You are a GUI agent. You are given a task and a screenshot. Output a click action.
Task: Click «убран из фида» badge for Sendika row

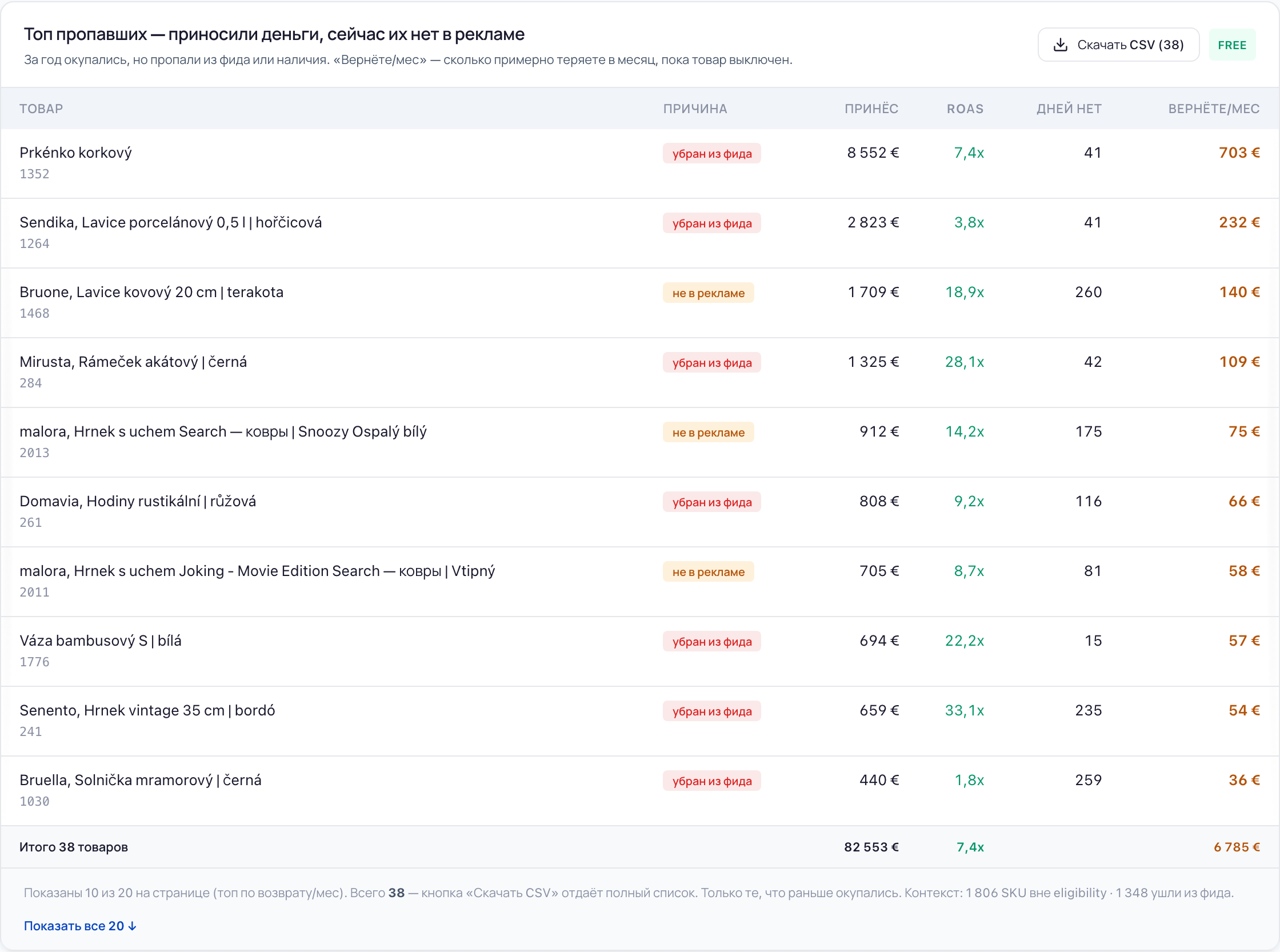tap(712, 223)
